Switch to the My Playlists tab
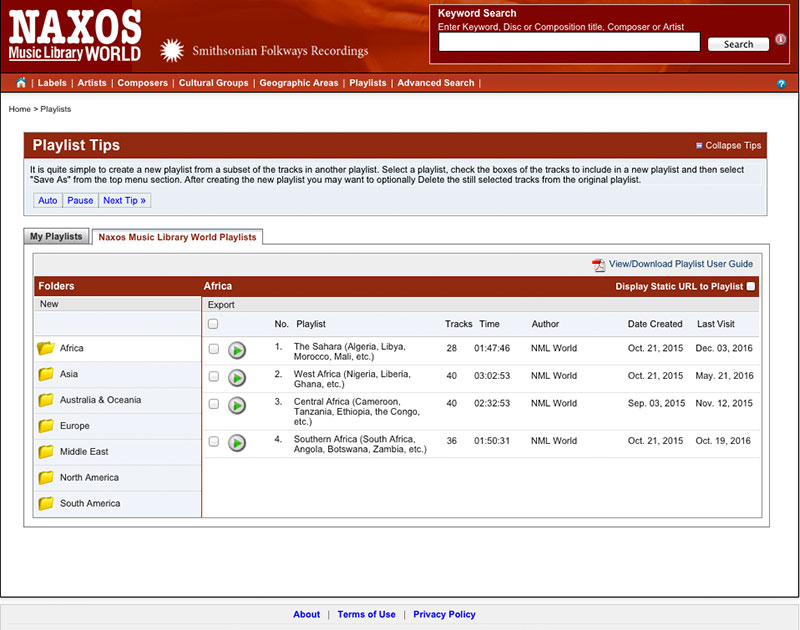Image resolution: width=800 pixels, height=630 pixels. 56,237
